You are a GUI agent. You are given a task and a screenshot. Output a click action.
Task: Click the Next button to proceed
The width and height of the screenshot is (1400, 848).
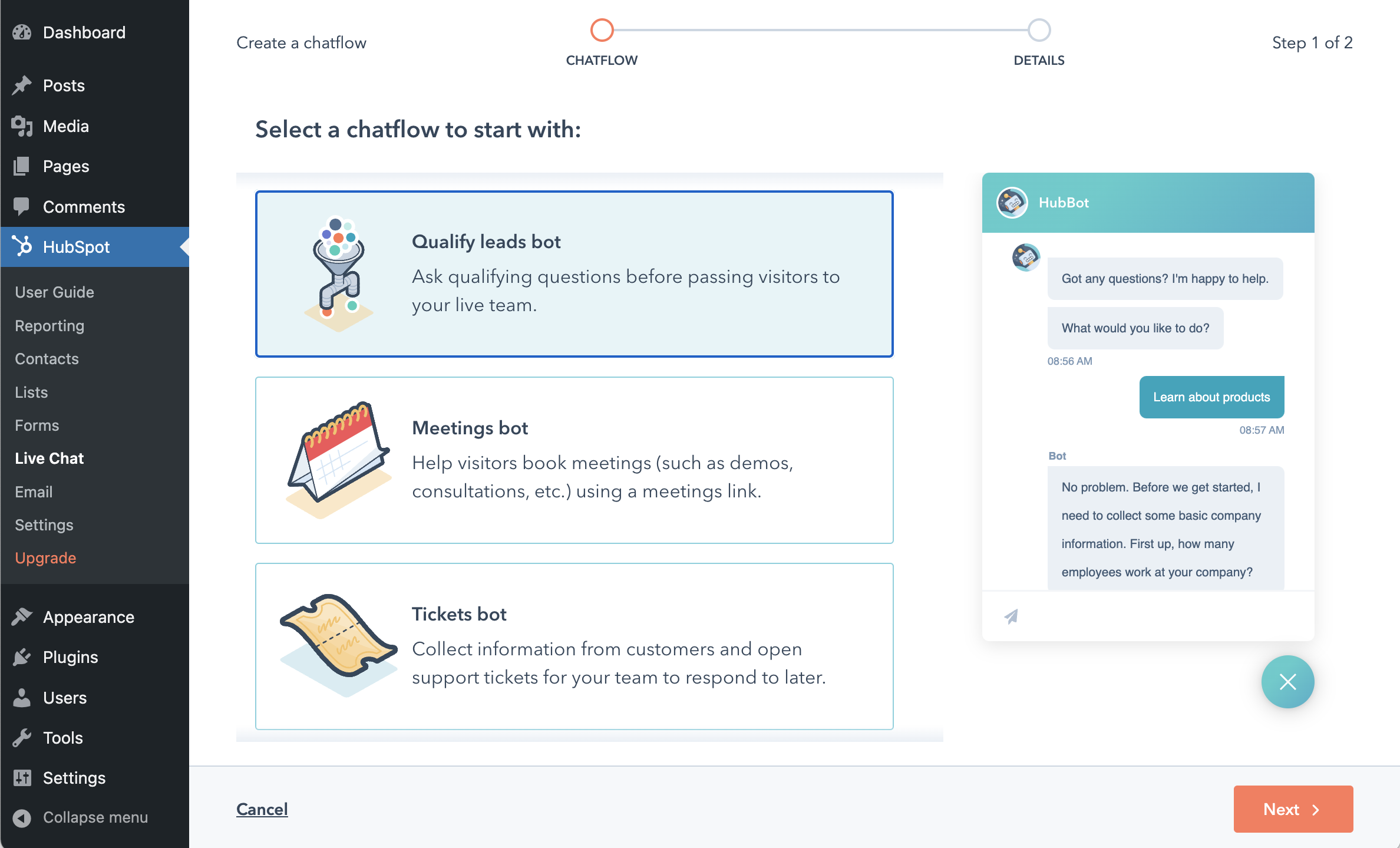1293,810
